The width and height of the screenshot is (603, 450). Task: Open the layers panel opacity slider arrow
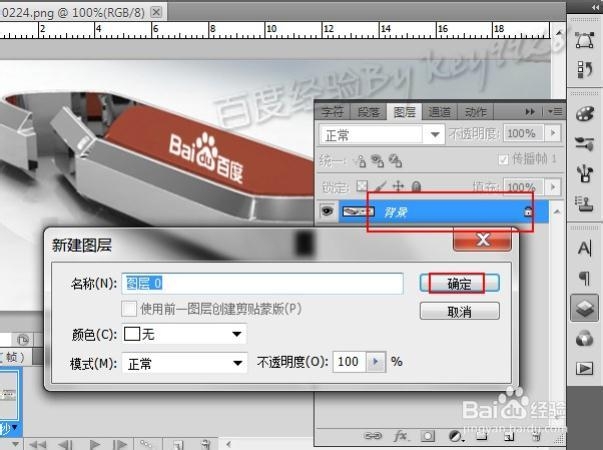[x=553, y=133]
